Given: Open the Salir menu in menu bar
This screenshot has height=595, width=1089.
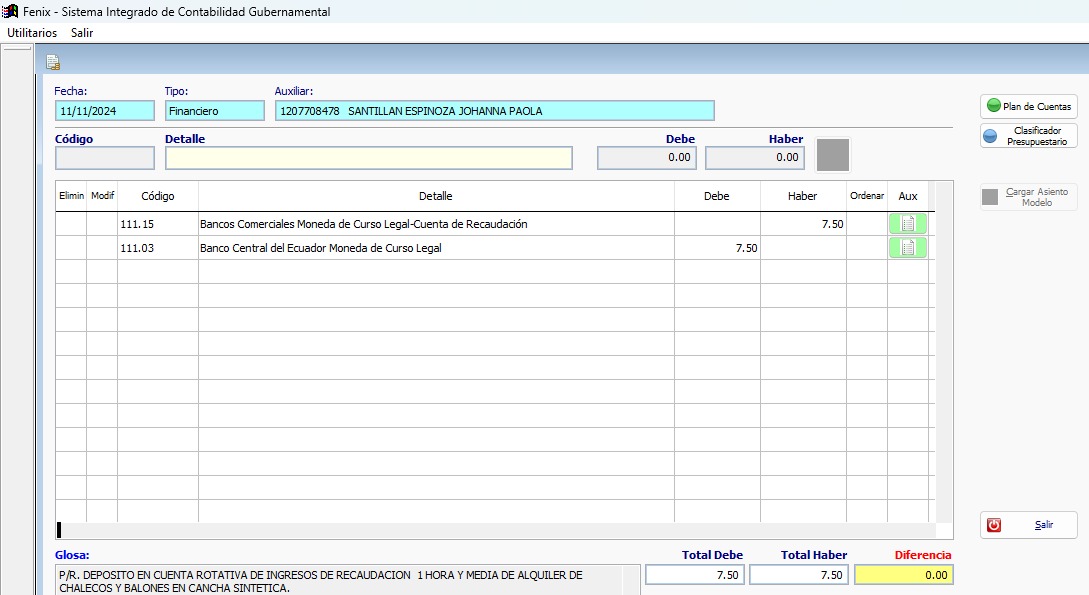Looking at the screenshot, I should 82,32.
